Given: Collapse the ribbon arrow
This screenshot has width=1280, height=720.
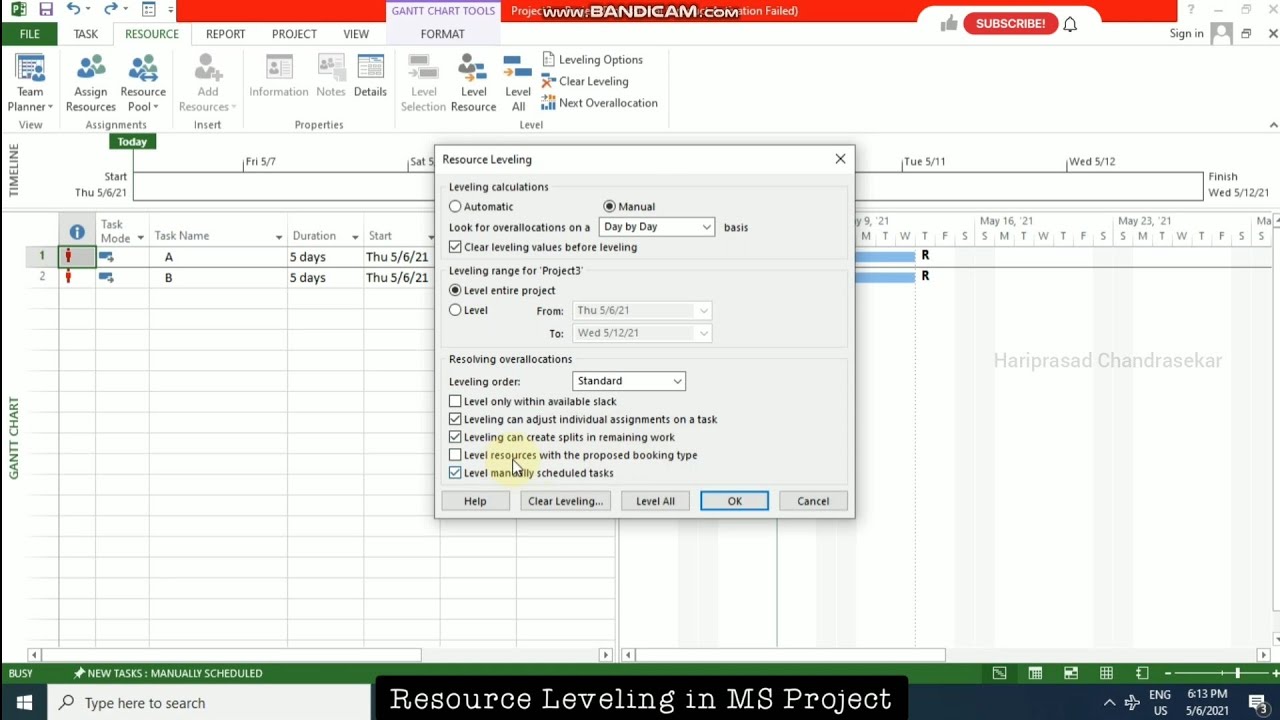Looking at the screenshot, I should 1273,125.
